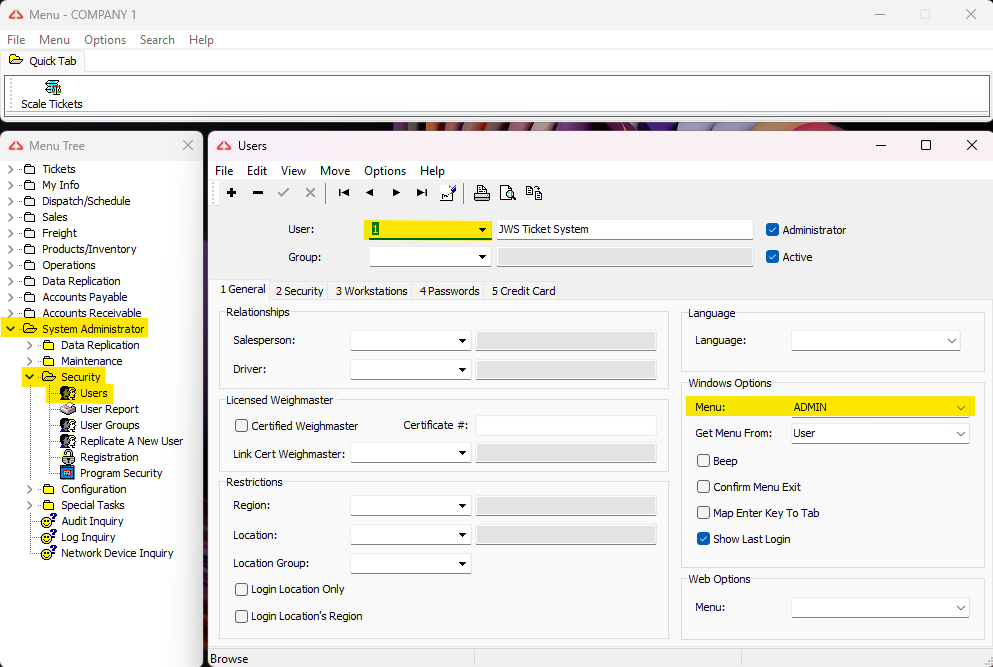Click the delete record minus icon
The image size is (993, 667).
click(258, 193)
